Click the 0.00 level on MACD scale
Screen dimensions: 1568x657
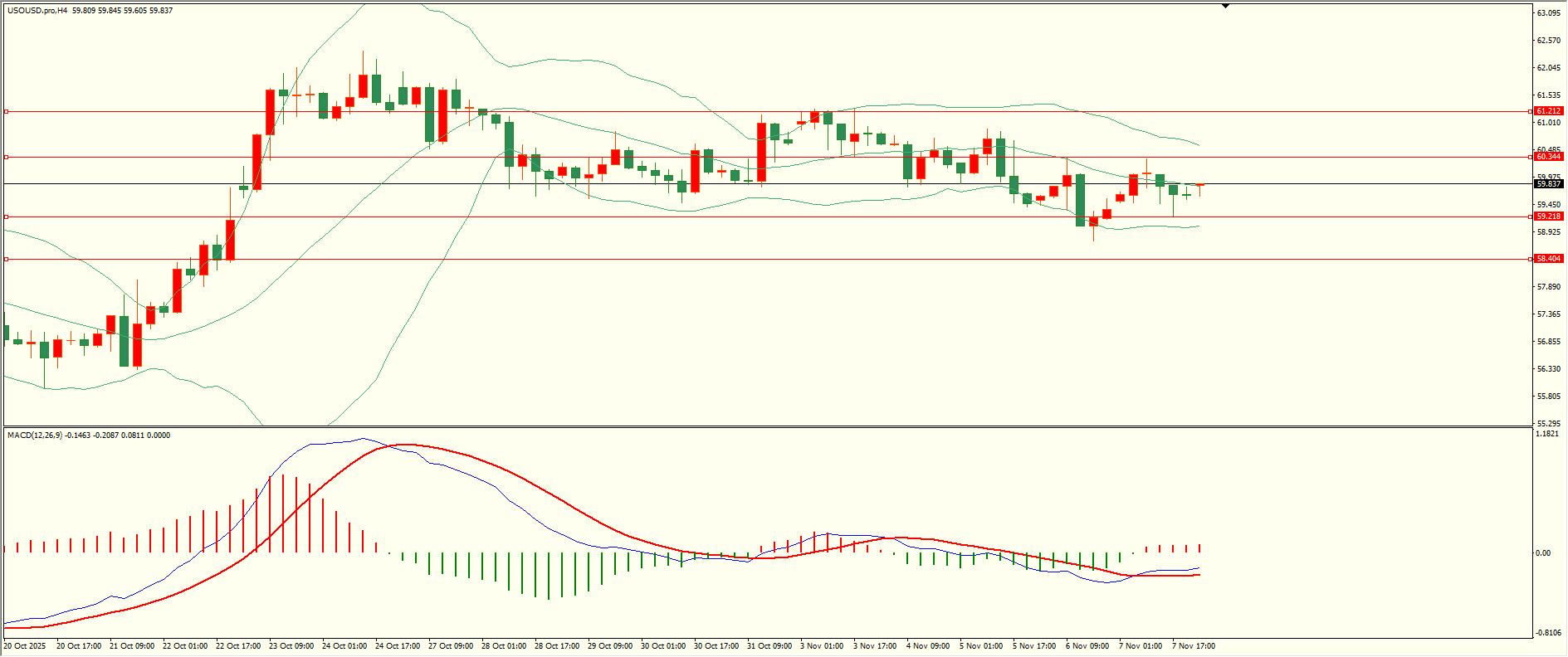pyautogui.click(x=1543, y=553)
